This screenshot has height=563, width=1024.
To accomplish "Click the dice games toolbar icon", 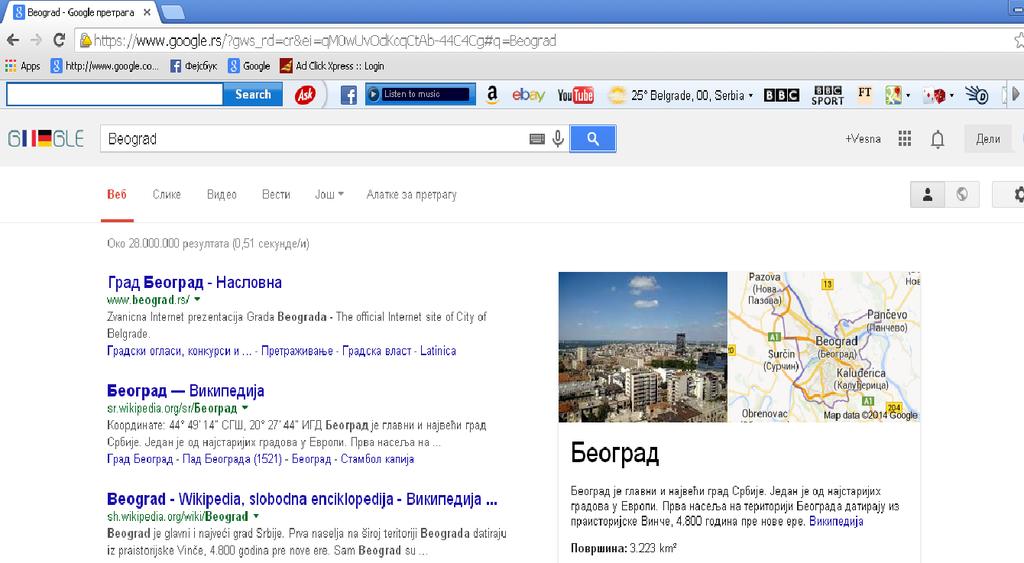I will coord(934,96).
